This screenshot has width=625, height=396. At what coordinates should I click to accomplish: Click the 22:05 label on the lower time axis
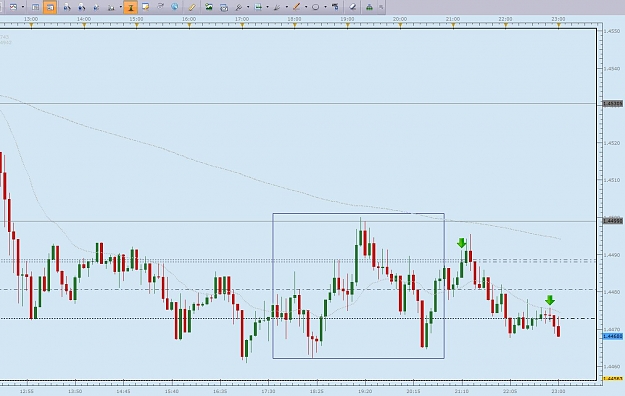click(x=510, y=391)
